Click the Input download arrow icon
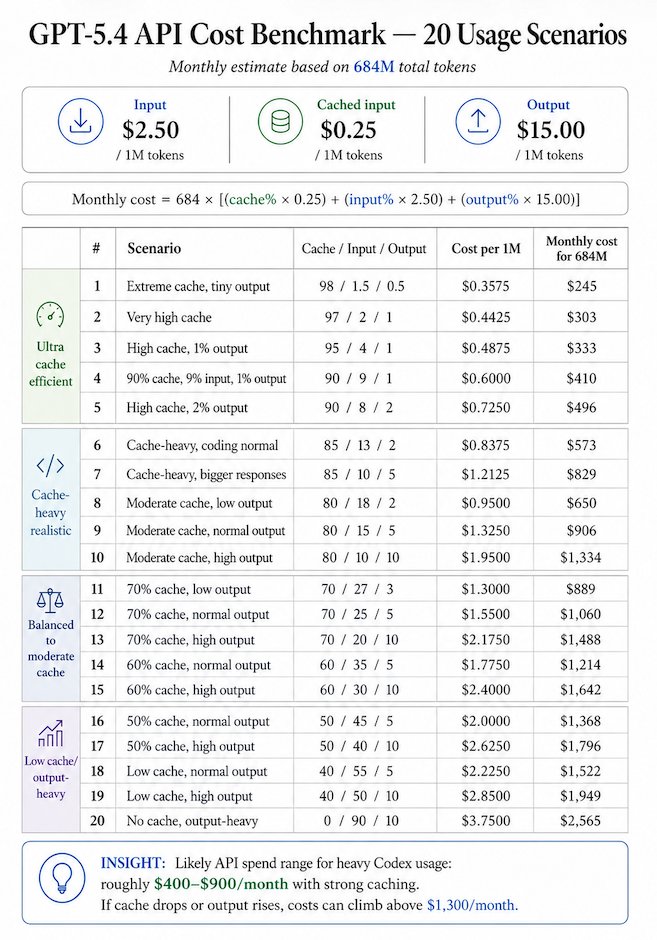This screenshot has height=940, width=657. point(80,121)
